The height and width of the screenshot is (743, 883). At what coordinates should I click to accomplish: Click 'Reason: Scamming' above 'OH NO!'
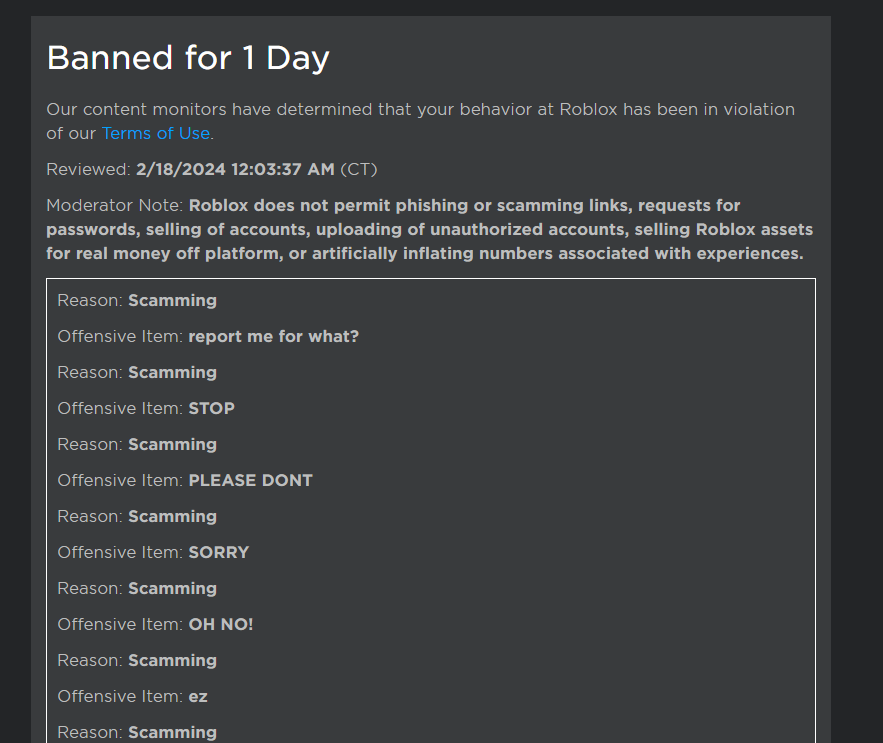137,589
